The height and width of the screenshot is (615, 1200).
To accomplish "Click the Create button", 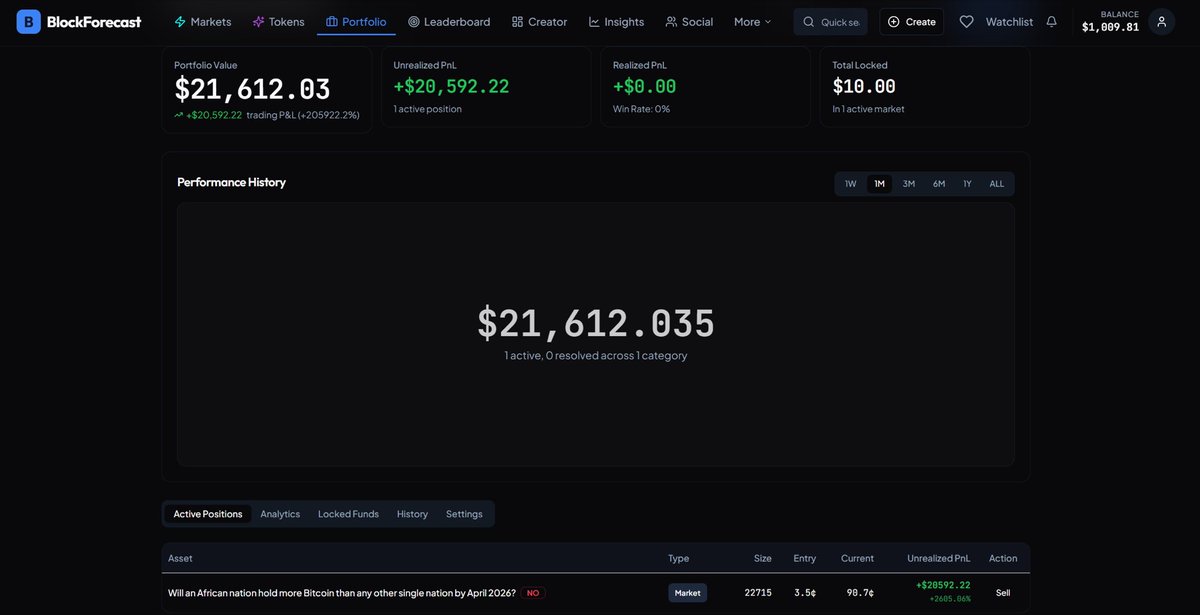I will click(x=911, y=21).
